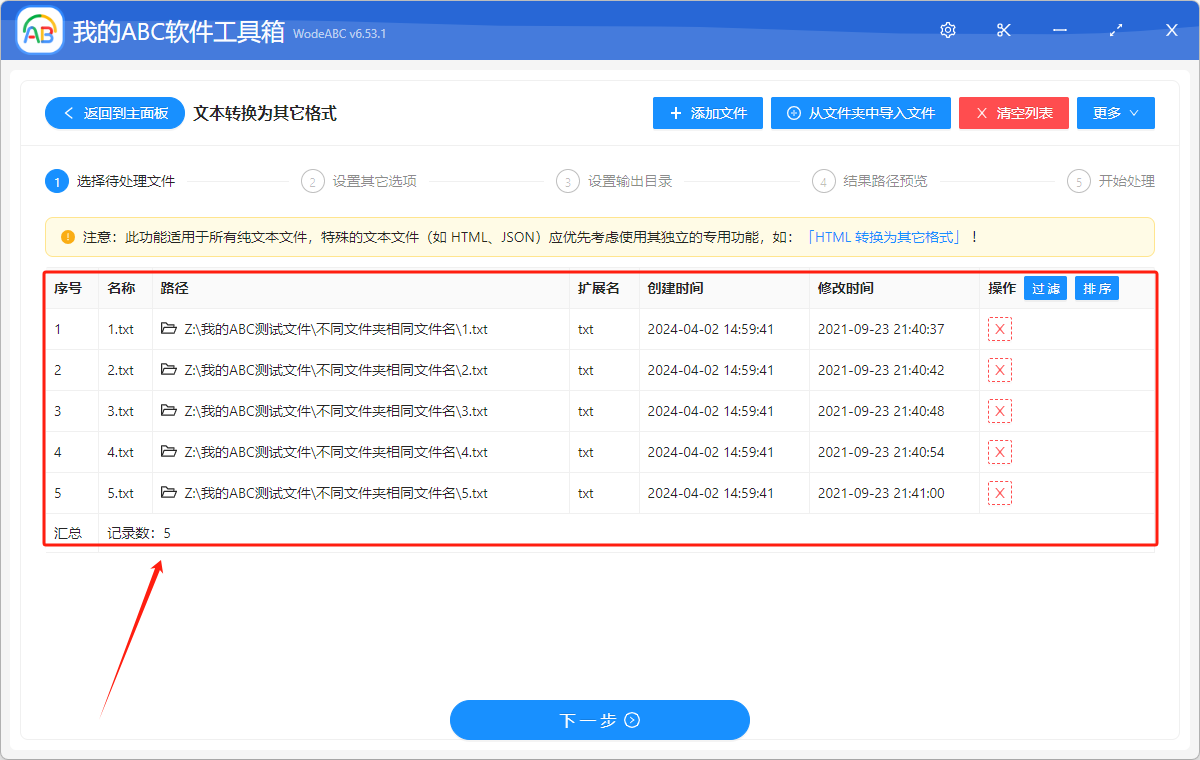Open the 更多 dropdown menu

(x=1115, y=112)
